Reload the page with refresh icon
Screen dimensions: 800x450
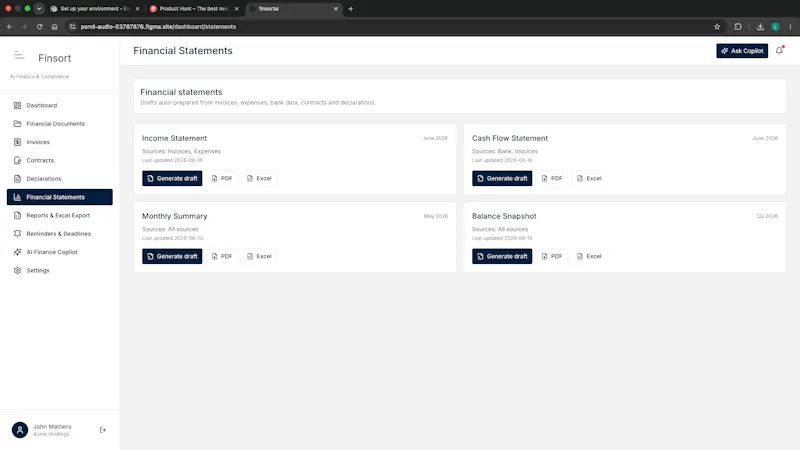(39, 27)
